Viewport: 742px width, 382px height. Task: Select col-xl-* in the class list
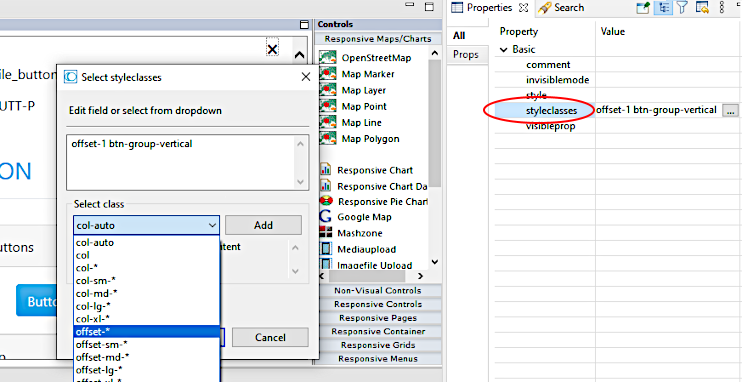pos(147,319)
